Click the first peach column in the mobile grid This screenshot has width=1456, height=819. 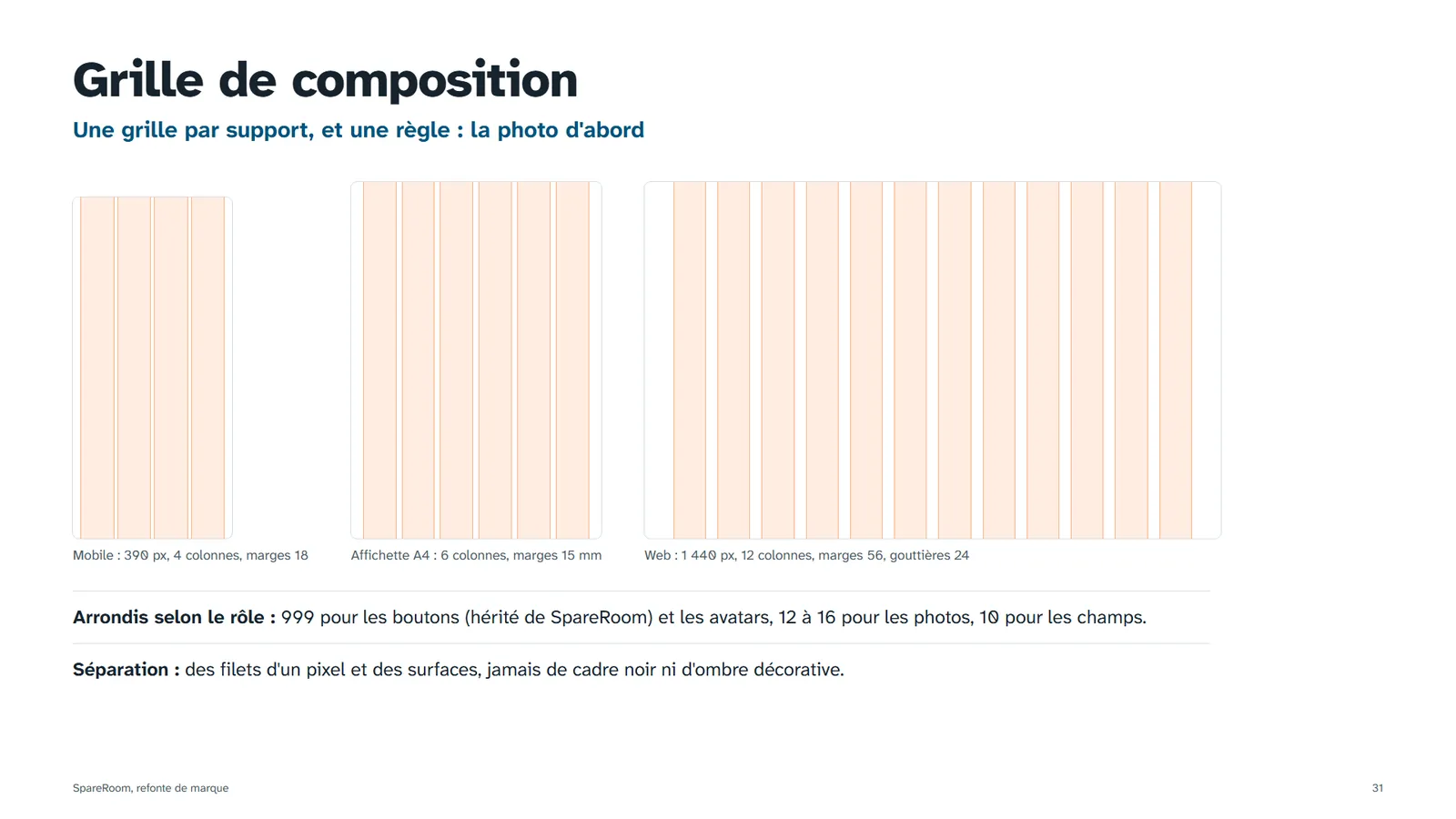coord(96,368)
